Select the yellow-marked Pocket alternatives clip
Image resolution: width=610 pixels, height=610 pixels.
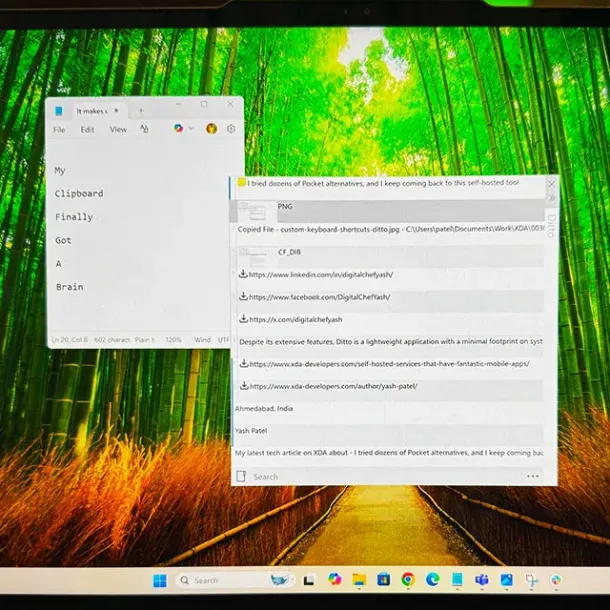(388, 188)
